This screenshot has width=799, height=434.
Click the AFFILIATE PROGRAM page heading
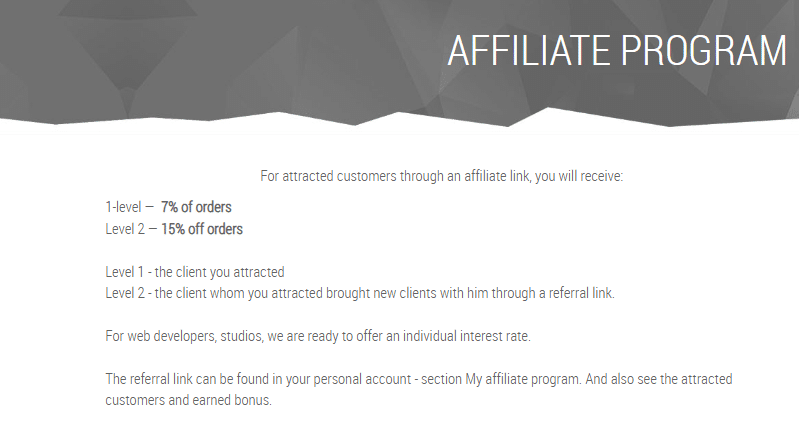(x=617, y=50)
